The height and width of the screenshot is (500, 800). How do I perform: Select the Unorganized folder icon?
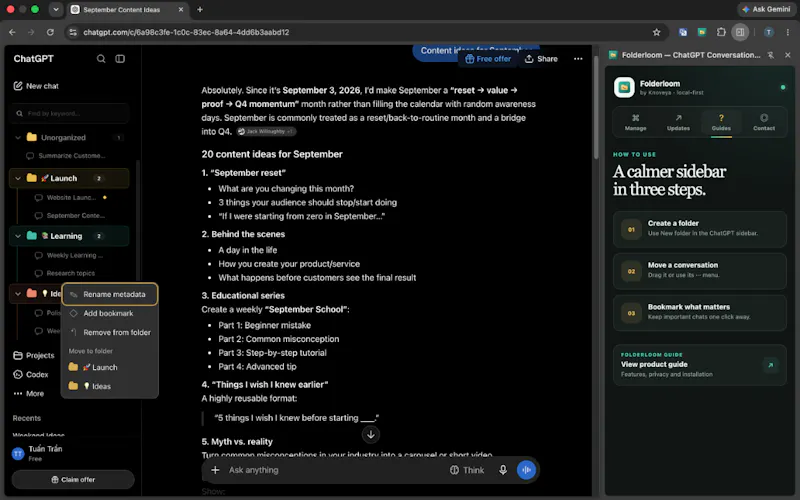point(32,137)
